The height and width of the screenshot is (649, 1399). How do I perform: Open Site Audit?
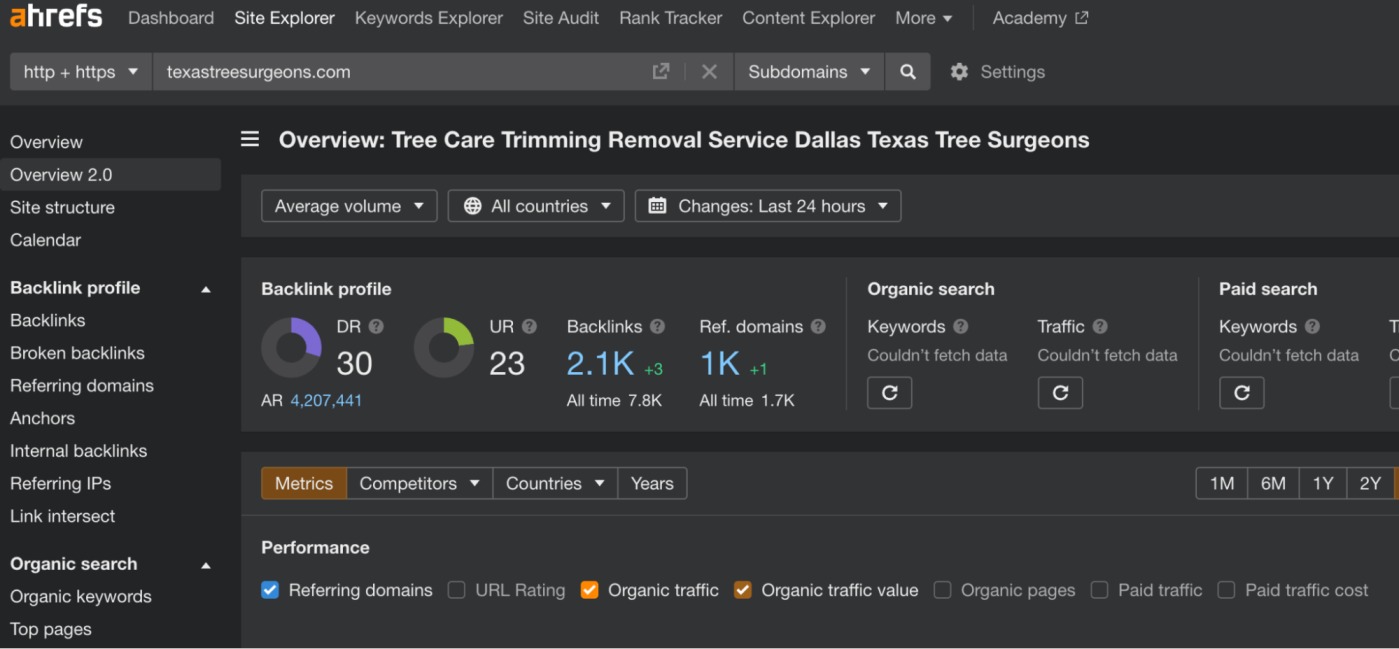point(561,18)
